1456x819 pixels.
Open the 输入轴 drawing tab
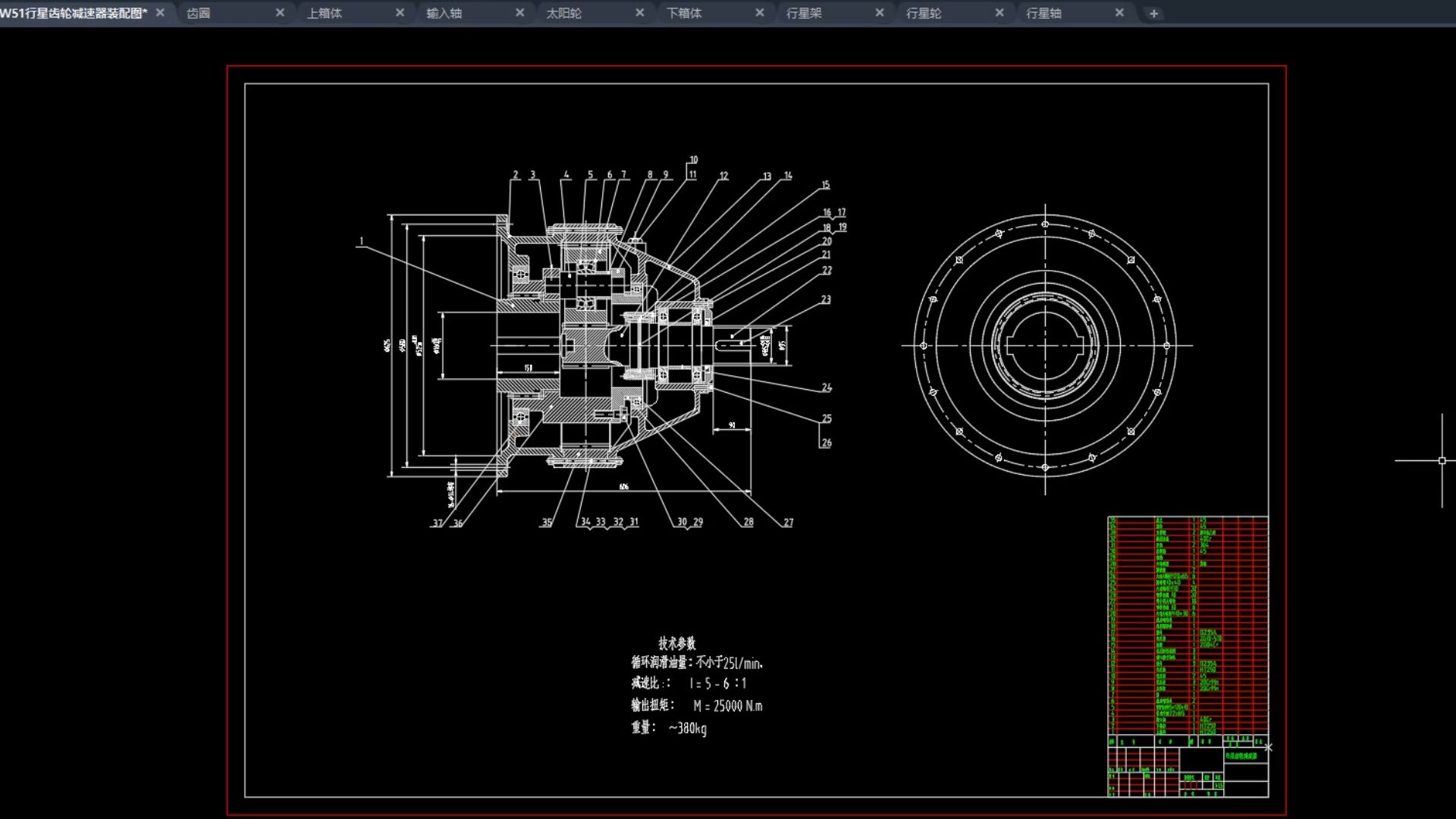point(444,13)
